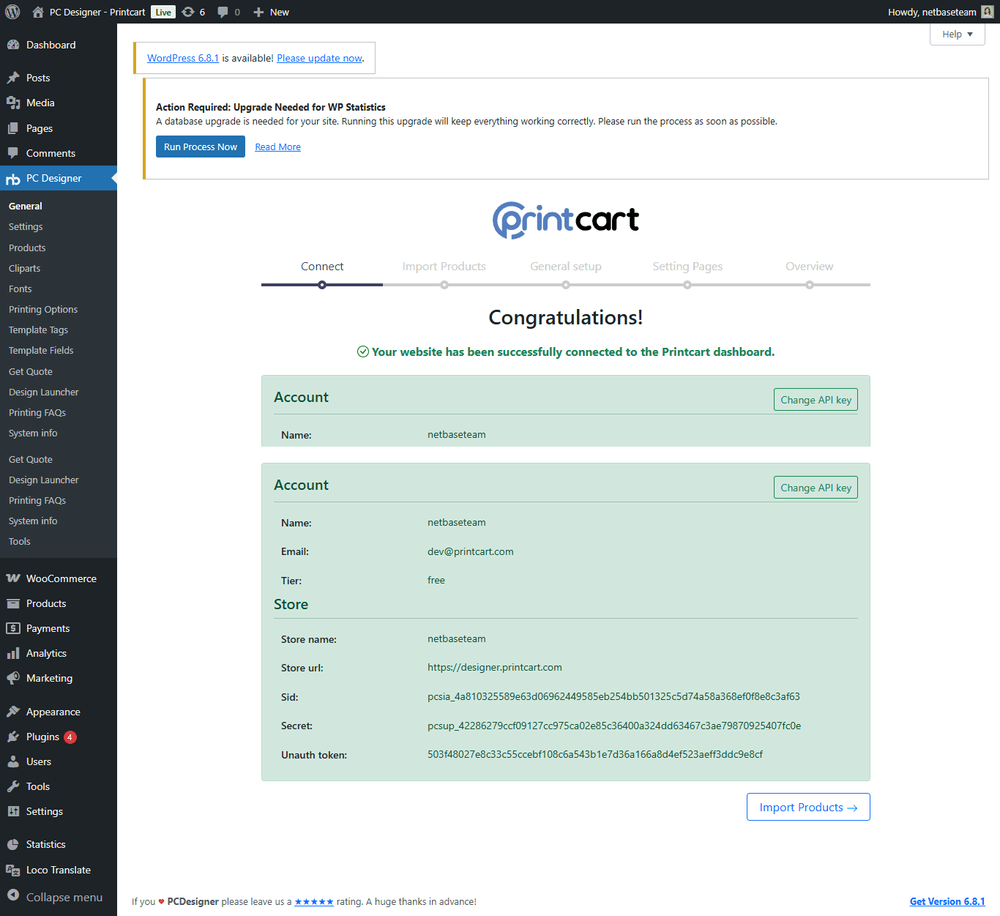Collapse the admin sidebar menu

(55, 897)
